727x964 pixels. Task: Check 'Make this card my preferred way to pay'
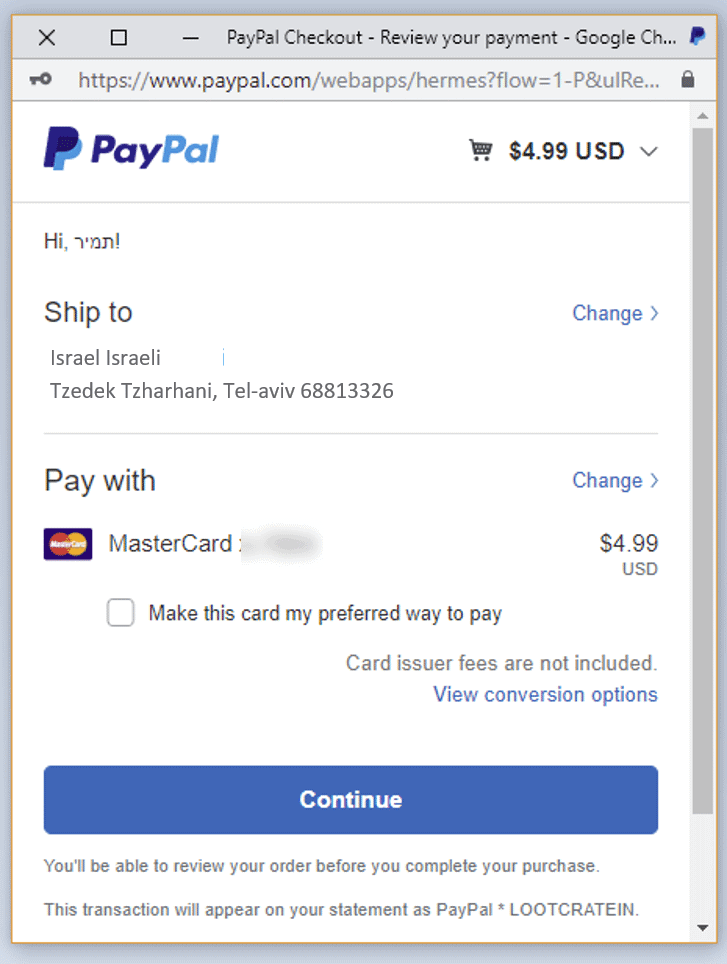pyautogui.click(x=121, y=613)
